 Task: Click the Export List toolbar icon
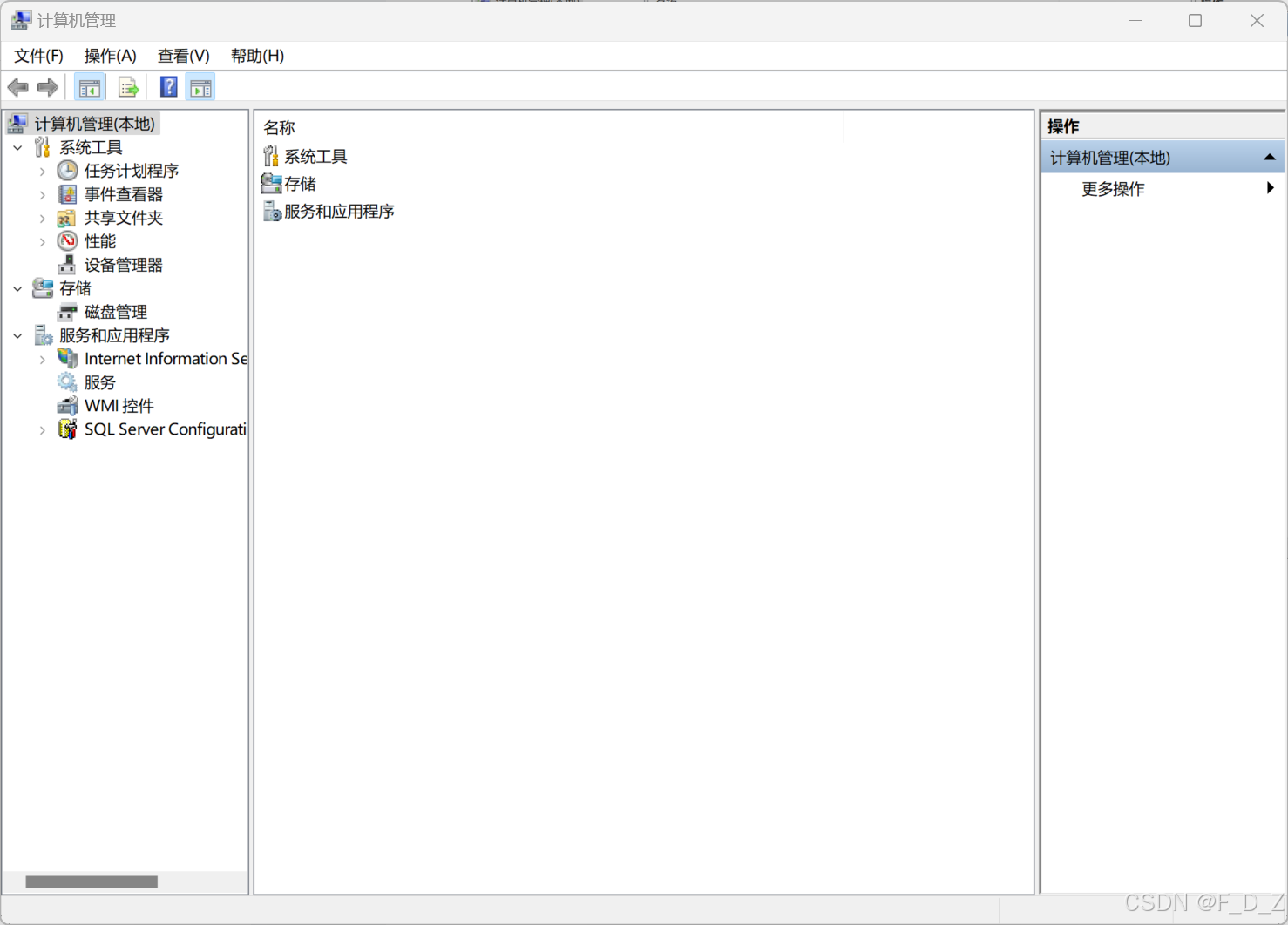tap(128, 87)
